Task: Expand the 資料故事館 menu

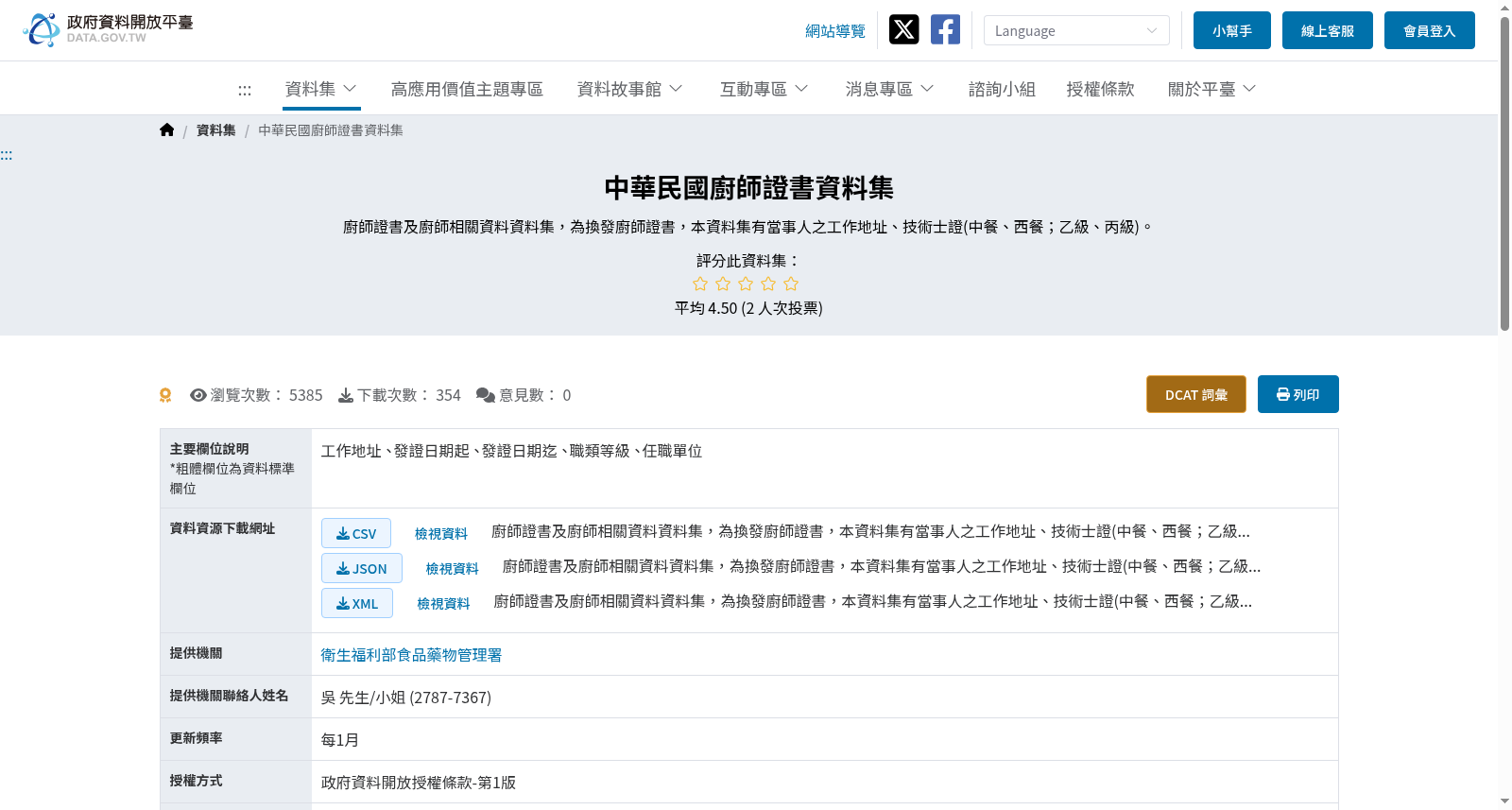Action: [x=630, y=89]
